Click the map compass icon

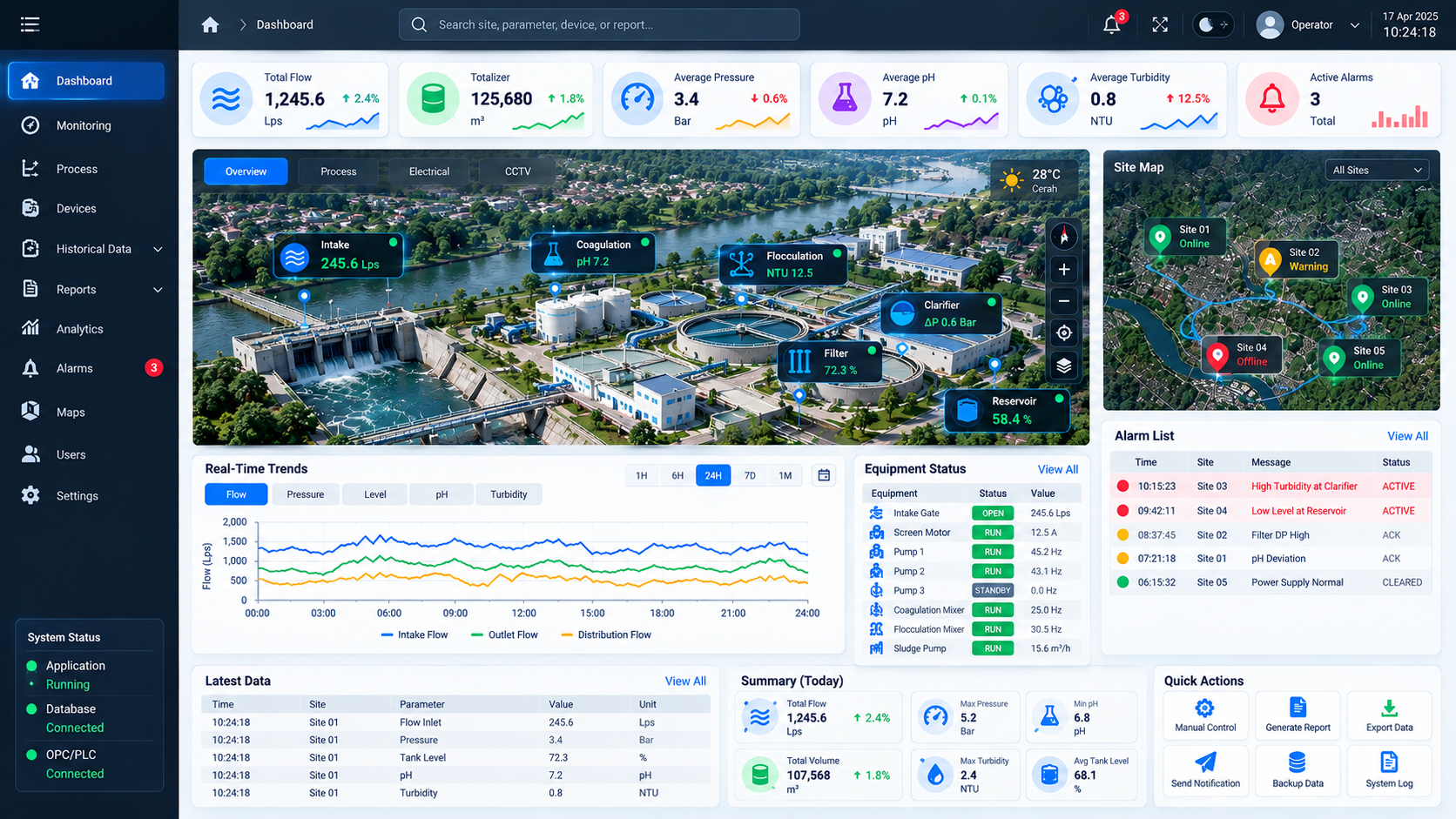click(x=1063, y=237)
